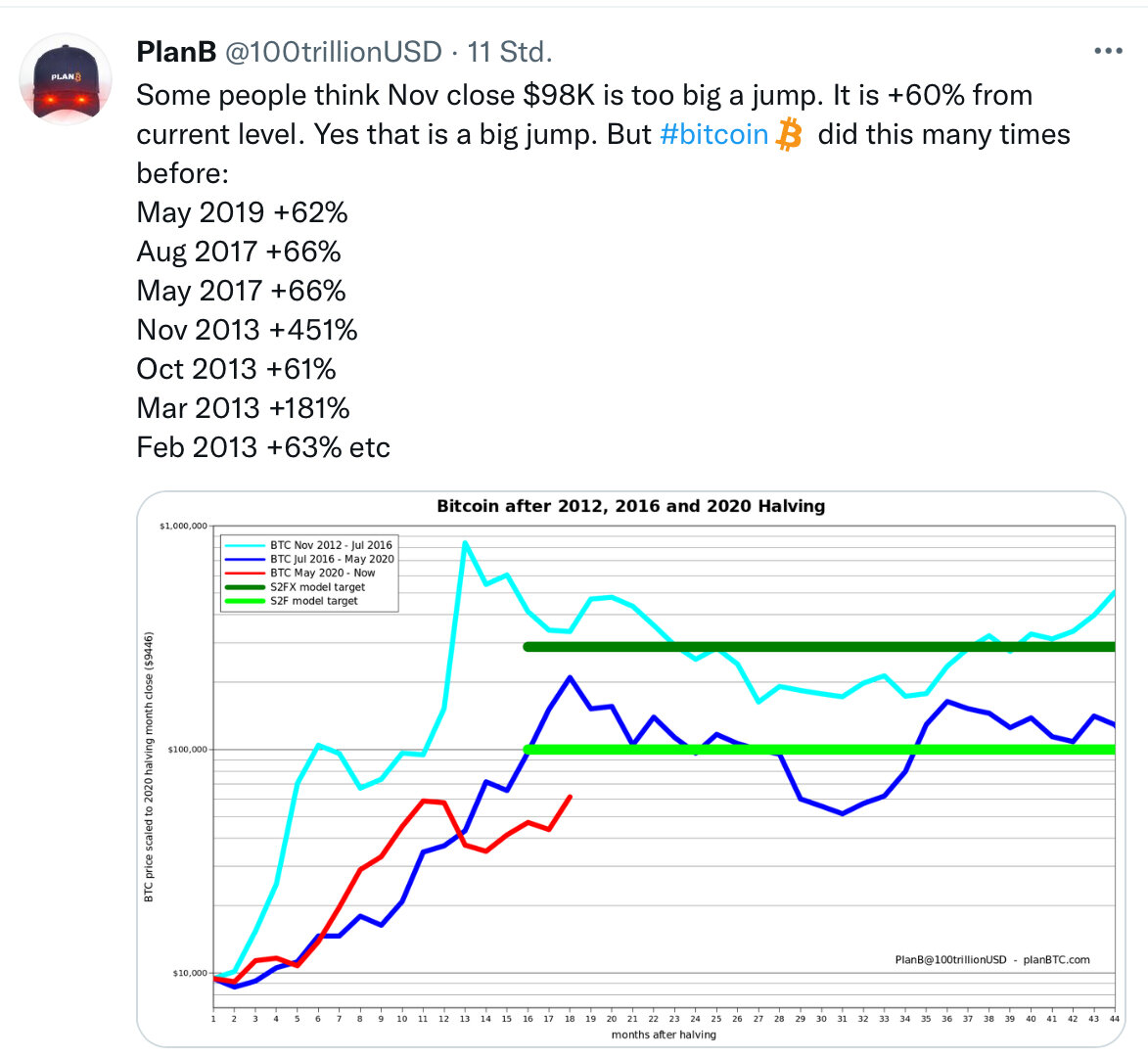Click the red legend line for BTC May 2020
1148x1057 pixels.
tap(245, 573)
